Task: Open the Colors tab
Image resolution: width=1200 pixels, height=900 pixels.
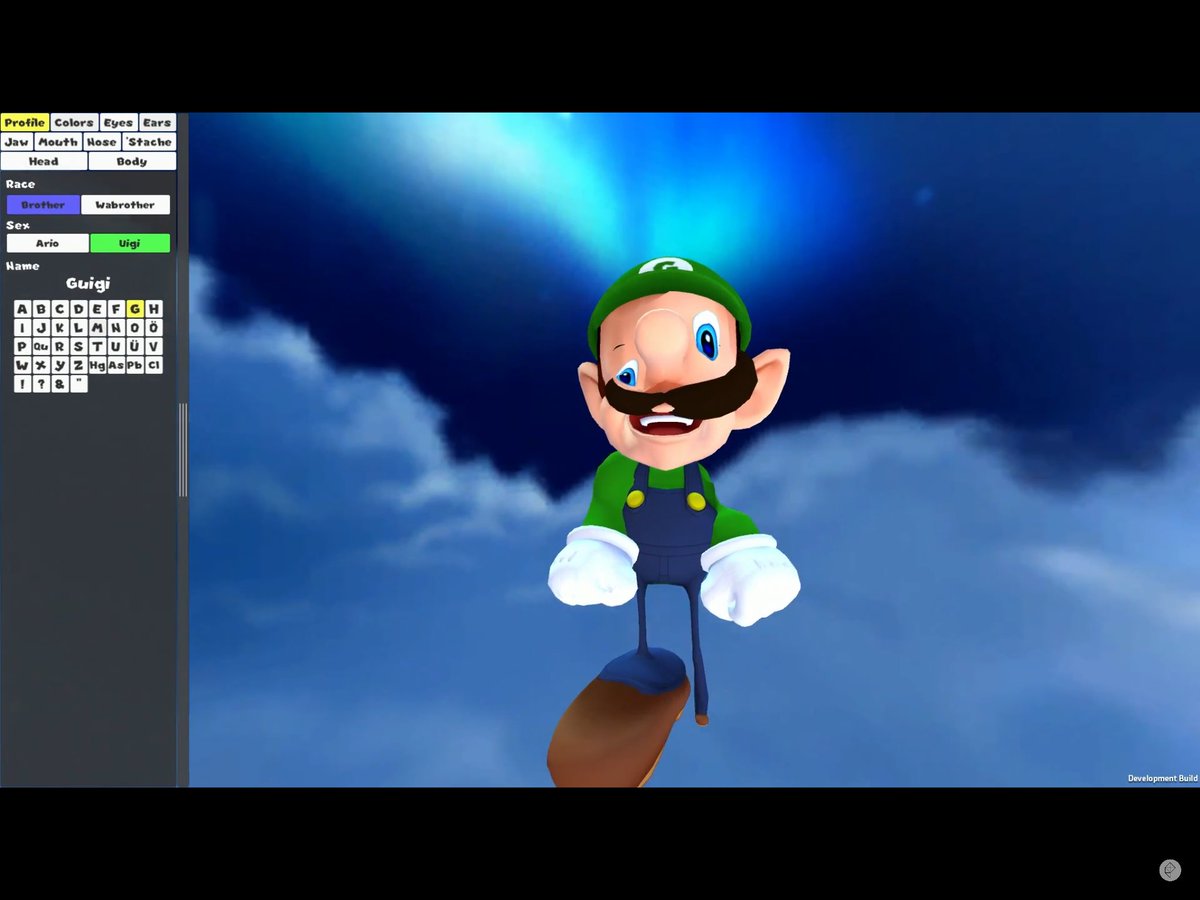Action: click(74, 122)
